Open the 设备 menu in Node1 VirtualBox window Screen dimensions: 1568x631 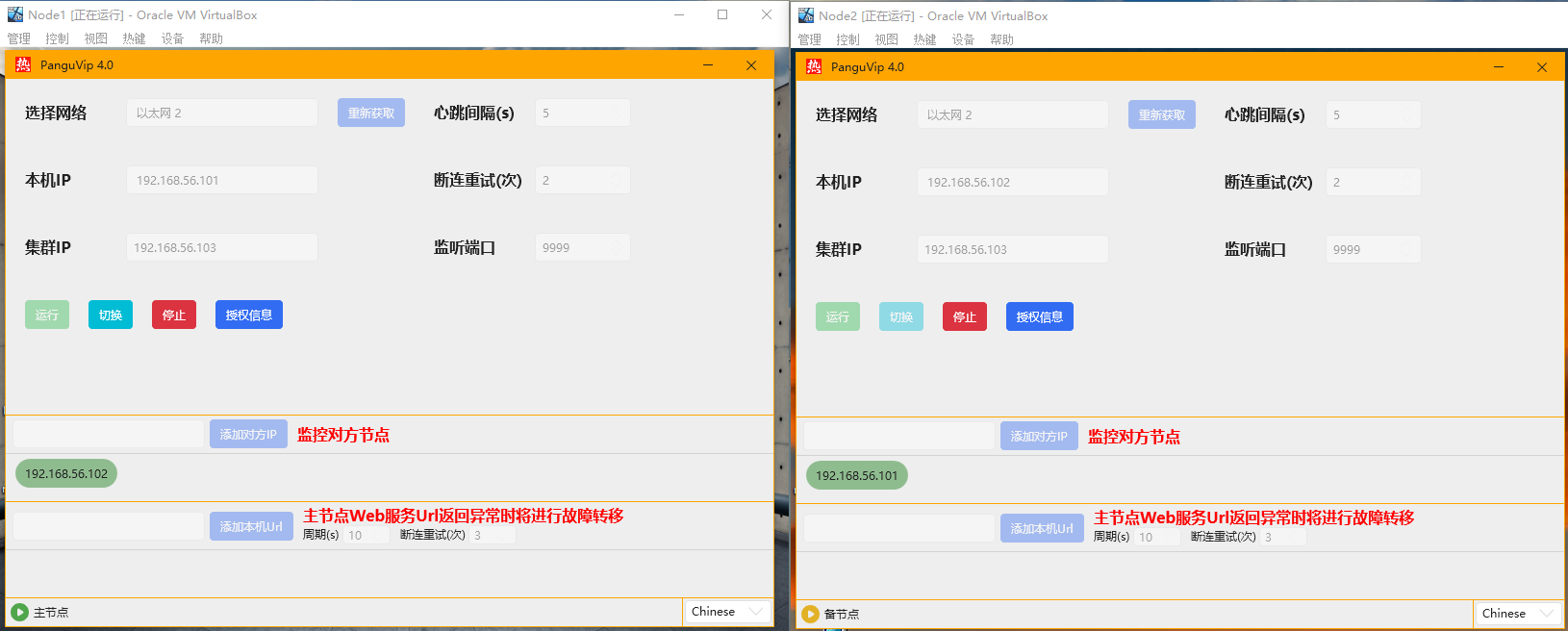point(173,38)
